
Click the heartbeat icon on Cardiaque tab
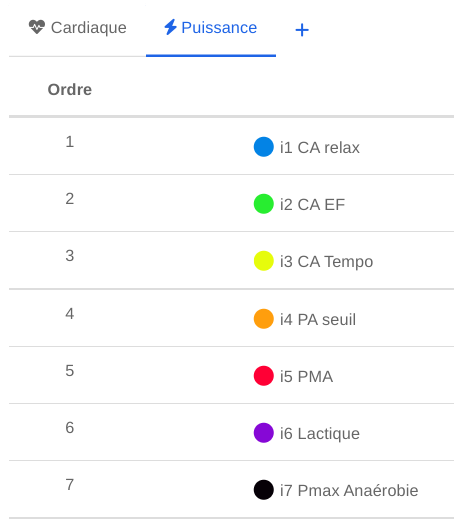coord(37,27)
